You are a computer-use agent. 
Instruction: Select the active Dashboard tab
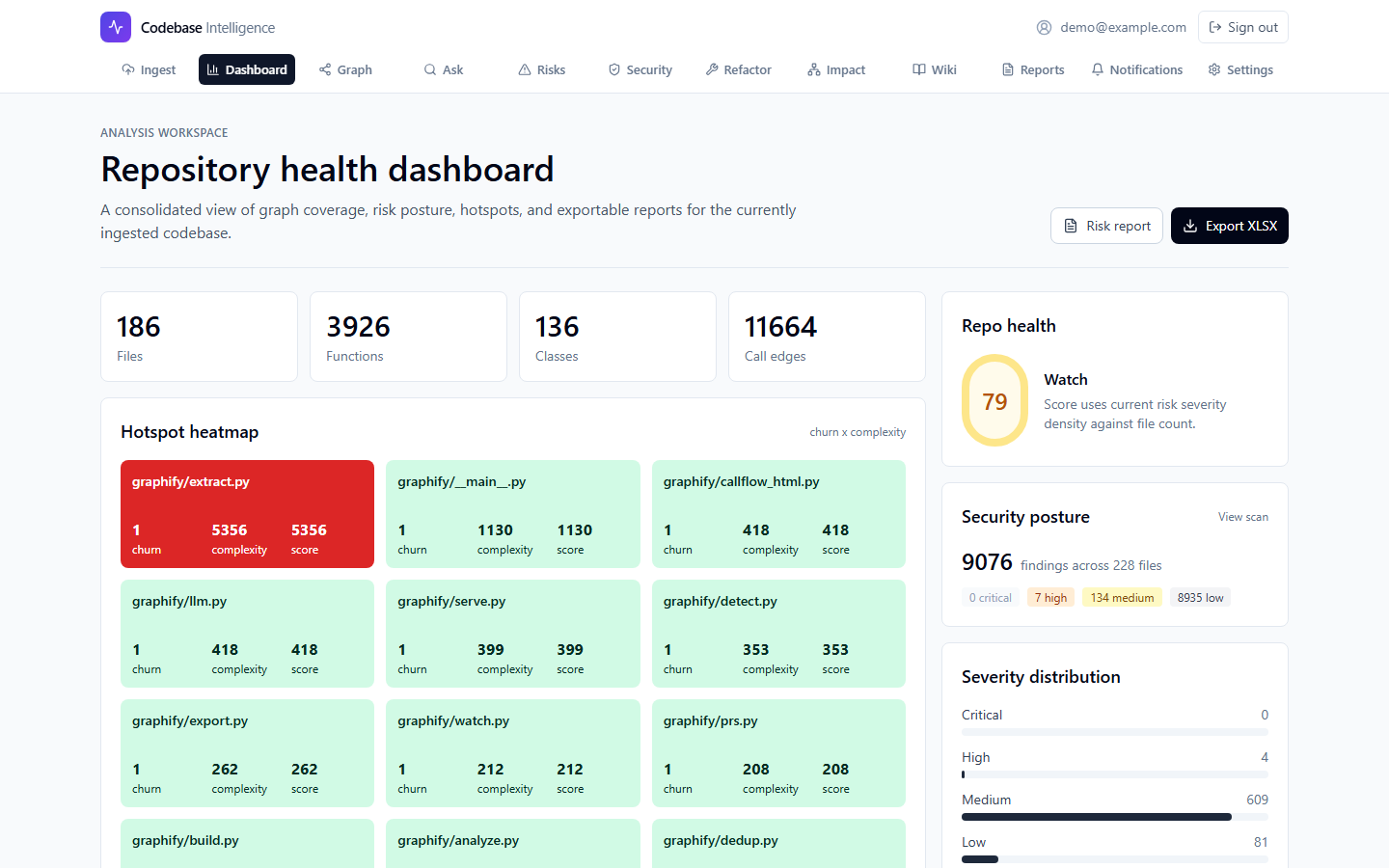(247, 69)
